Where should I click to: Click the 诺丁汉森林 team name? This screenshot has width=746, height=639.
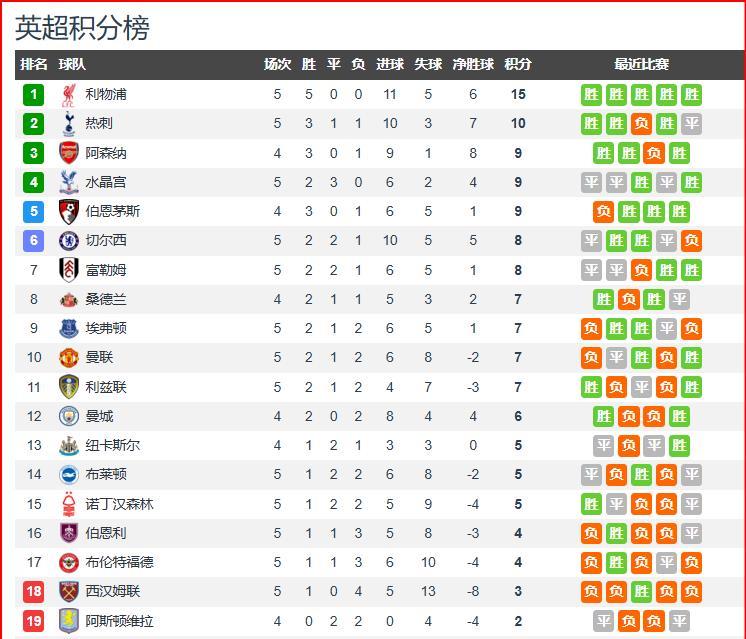coord(119,504)
